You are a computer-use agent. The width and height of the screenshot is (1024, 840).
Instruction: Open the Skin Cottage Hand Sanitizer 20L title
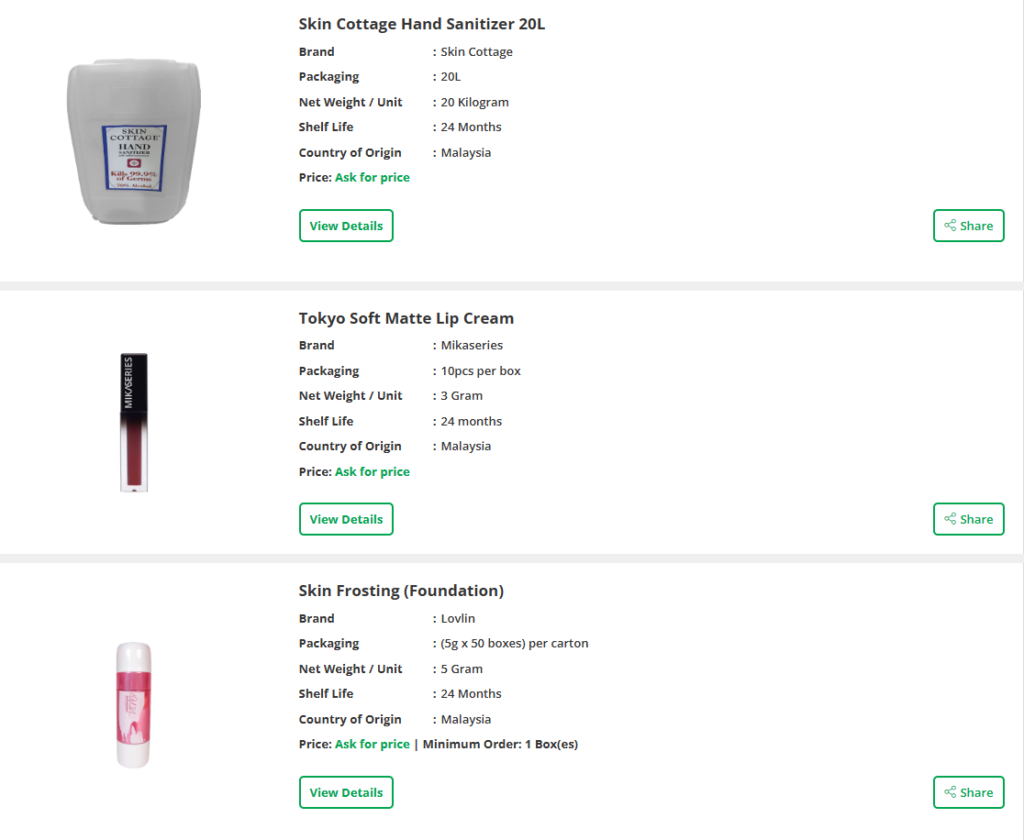(x=421, y=24)
